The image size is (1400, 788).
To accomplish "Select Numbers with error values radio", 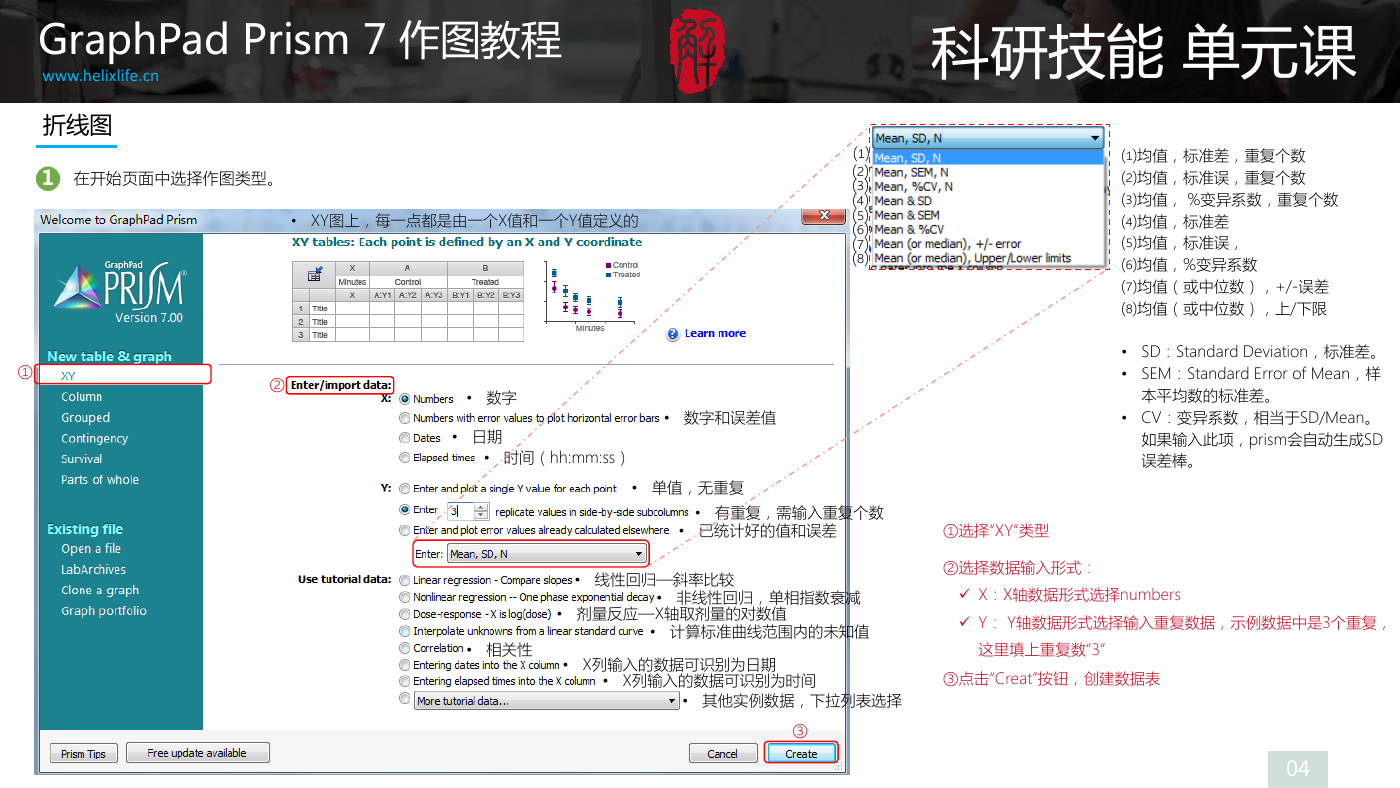I will click(404, 418).
